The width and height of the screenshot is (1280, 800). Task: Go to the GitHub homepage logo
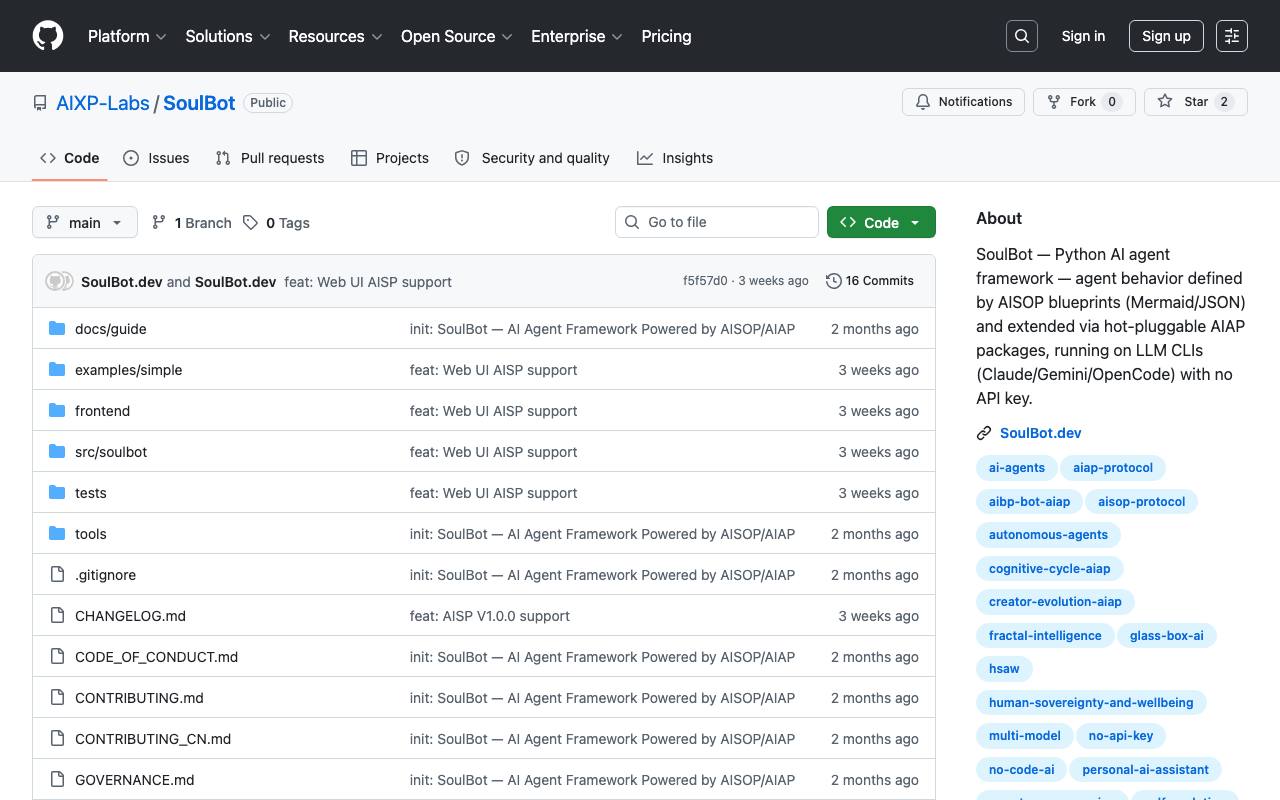pos(48,36)
